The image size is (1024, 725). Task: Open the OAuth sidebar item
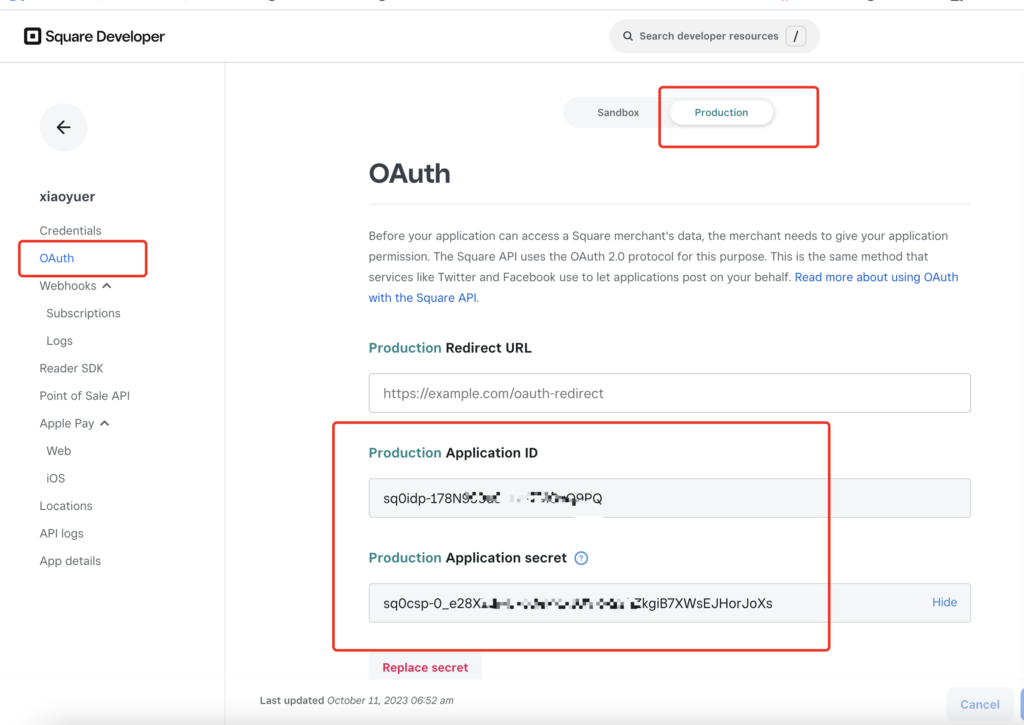click(x=57, y=258)
